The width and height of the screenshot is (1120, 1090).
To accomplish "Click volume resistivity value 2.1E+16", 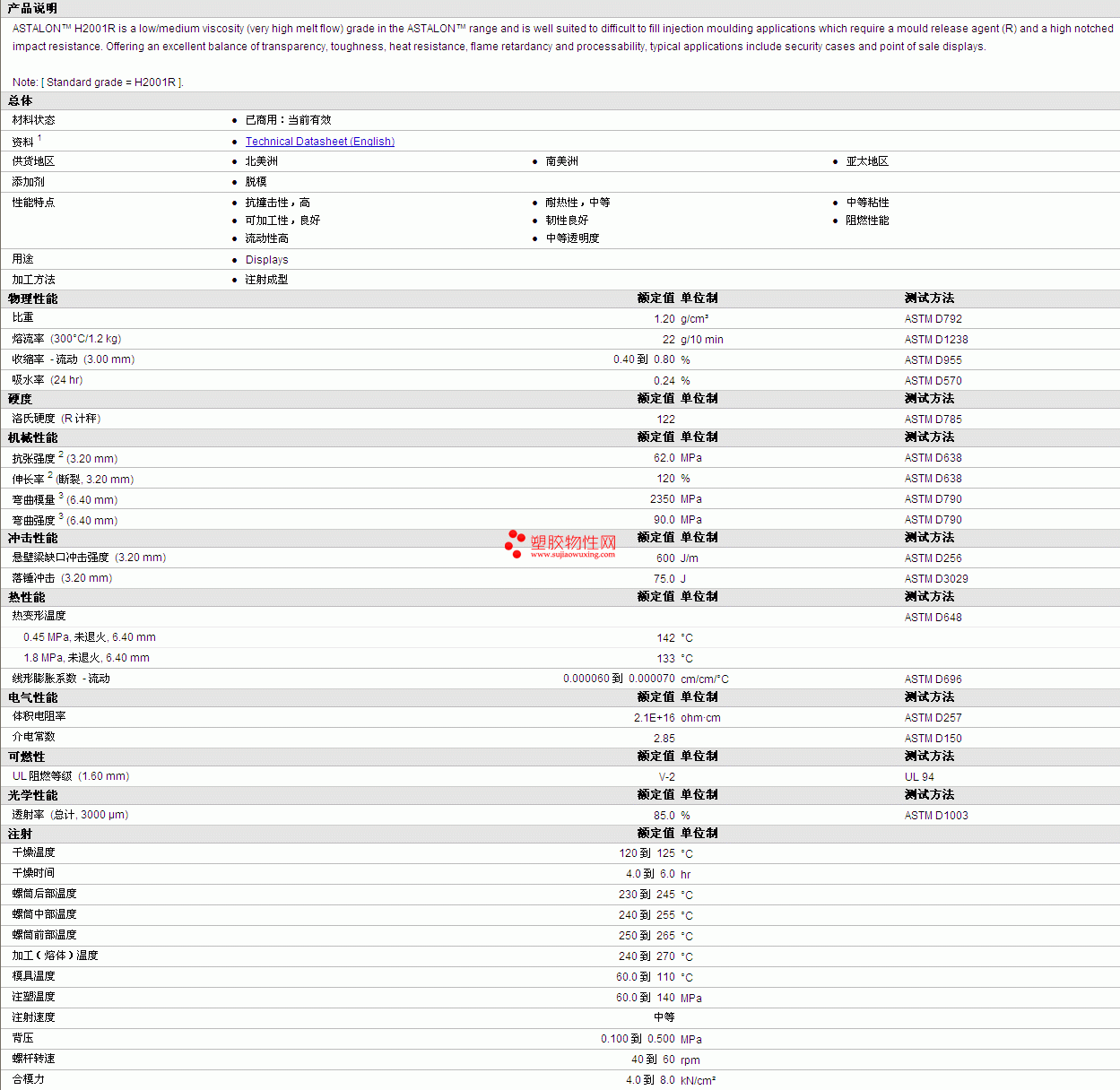I will coord(655,718).
